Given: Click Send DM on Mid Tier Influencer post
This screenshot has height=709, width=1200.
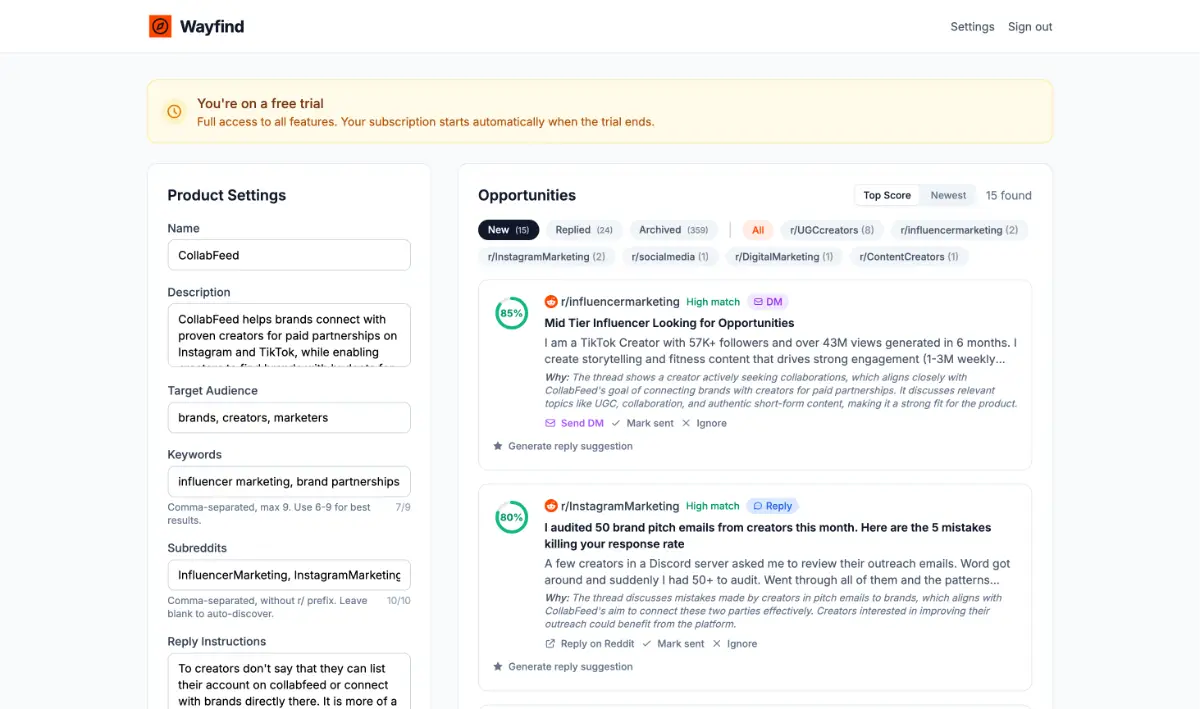Looking at the screenshot, I should tap(574, 423).
